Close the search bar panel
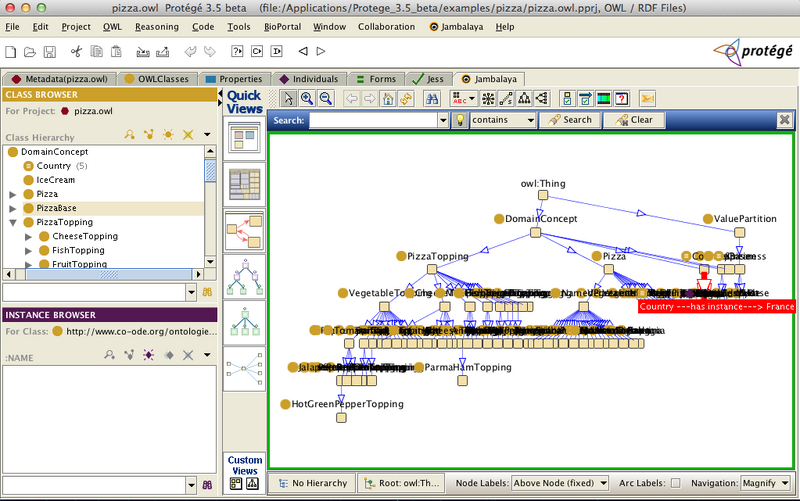 pyautogui.click(x=785, y=120)
